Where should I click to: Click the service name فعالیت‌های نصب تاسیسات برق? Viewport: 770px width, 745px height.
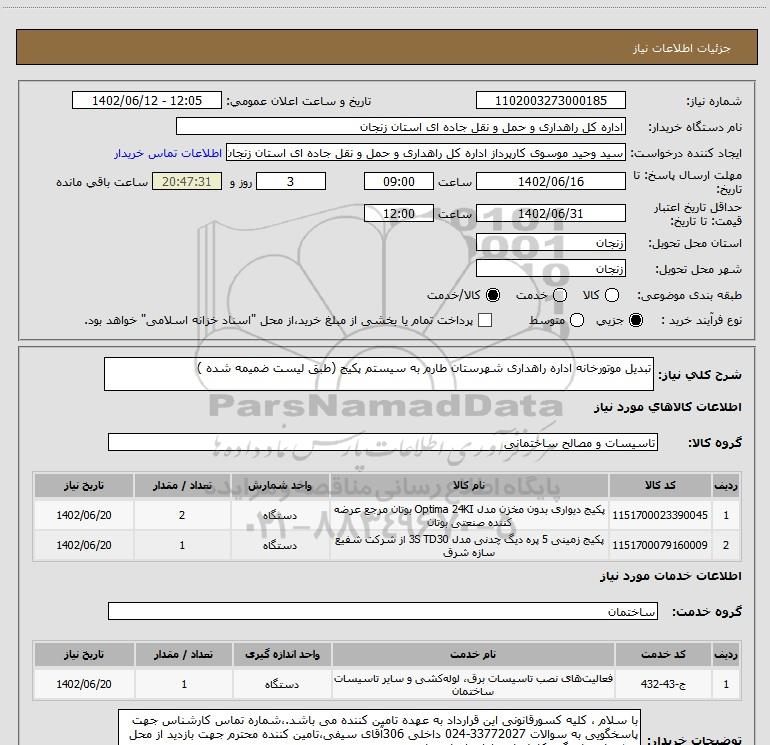point(473,685)
